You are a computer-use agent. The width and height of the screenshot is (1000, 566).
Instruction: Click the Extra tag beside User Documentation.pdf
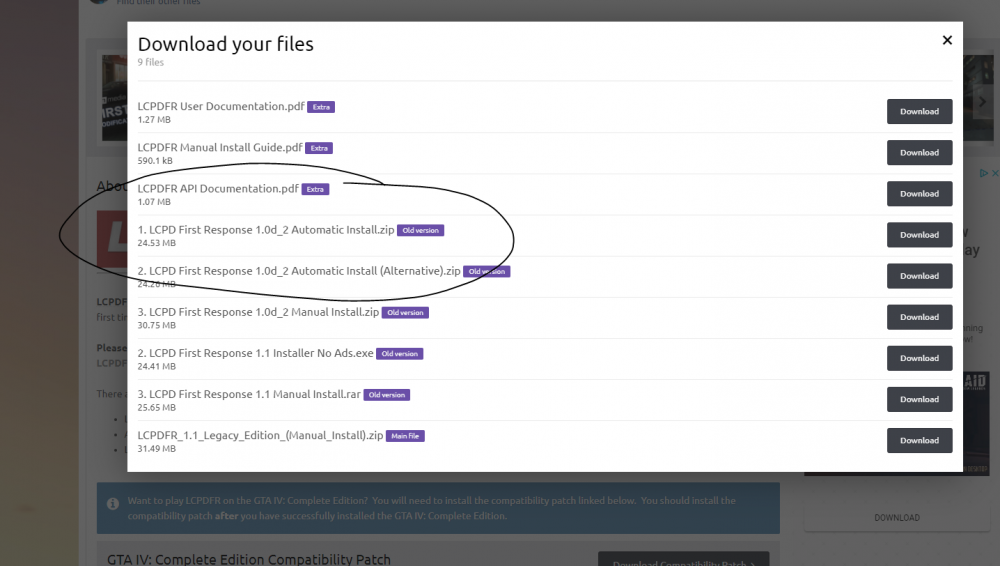tap(320, 107)
